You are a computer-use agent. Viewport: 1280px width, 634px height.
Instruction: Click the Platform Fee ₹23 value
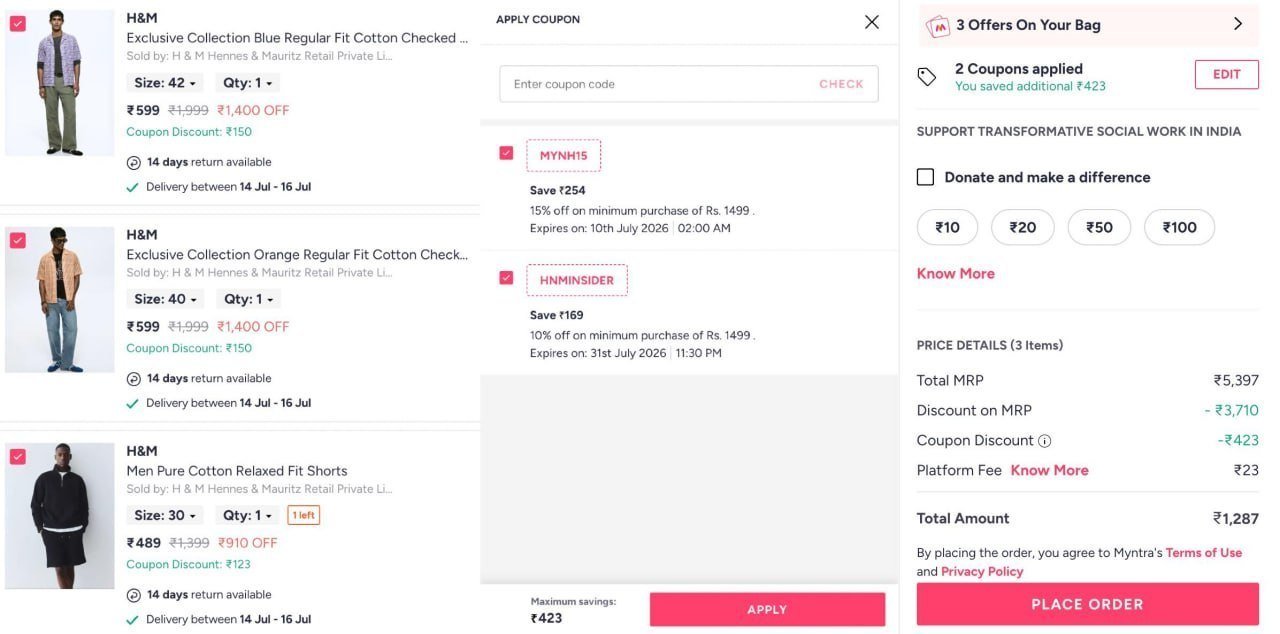(1246, 470)
